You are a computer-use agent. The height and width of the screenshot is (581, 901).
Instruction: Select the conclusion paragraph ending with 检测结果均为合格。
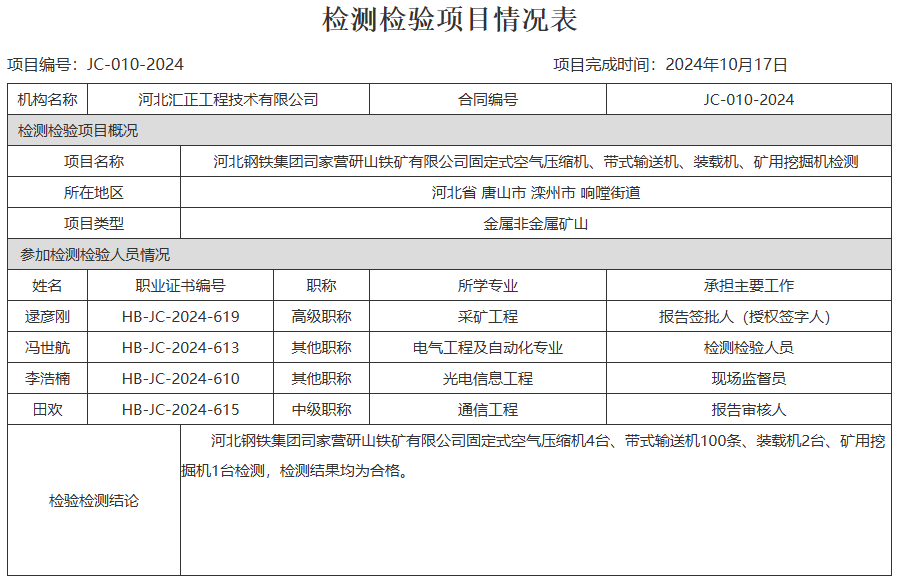[x=533, y=456]
